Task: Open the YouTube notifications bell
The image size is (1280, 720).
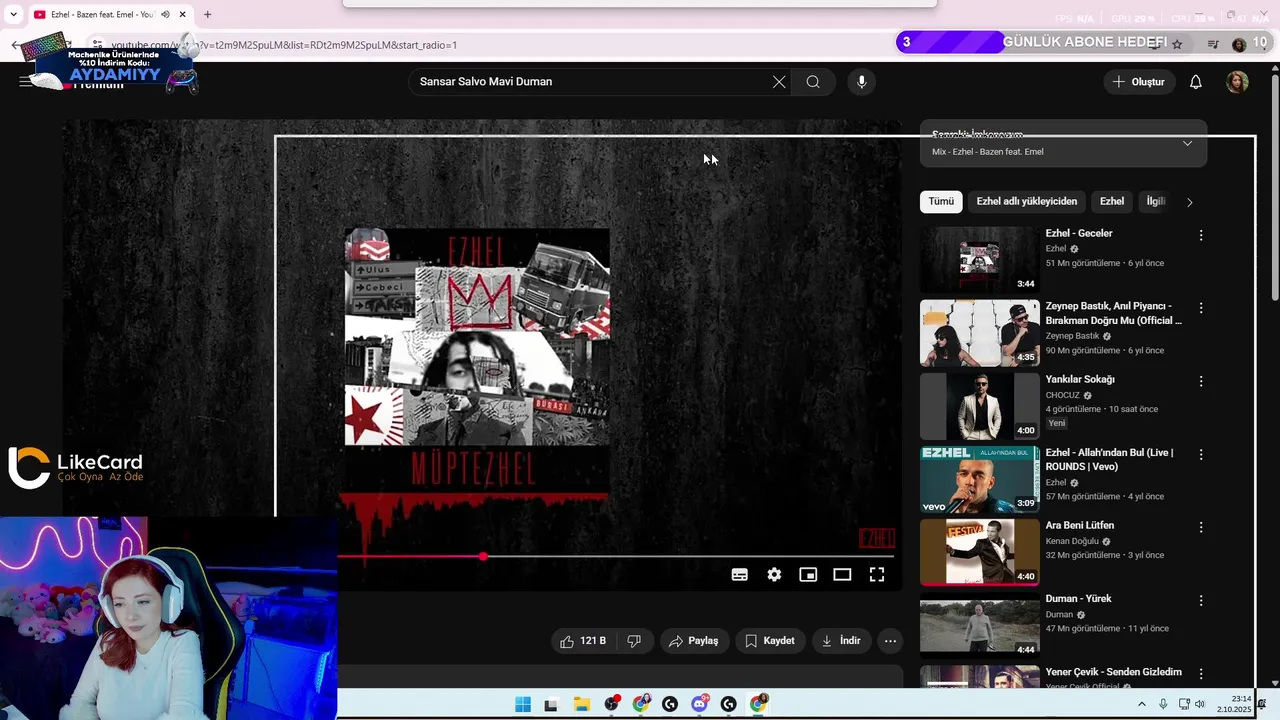Action: click(x=1195, y=82)
